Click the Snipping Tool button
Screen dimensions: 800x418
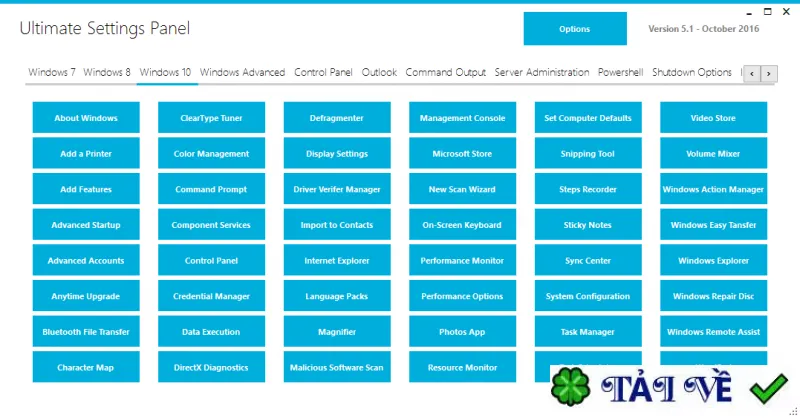tap(588, 154)
